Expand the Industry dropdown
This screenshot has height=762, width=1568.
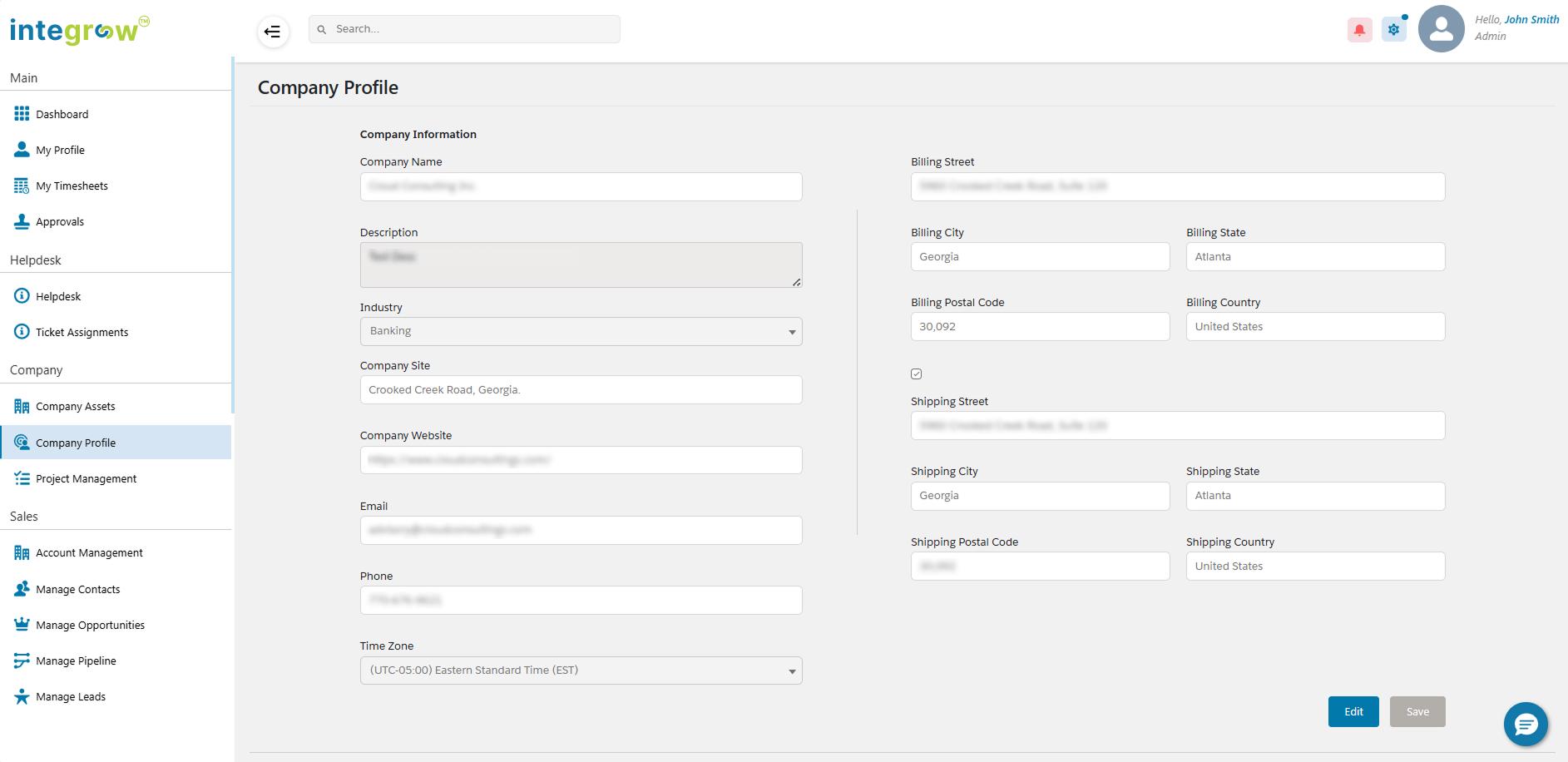pyautogui.click(x=581, y=331)
